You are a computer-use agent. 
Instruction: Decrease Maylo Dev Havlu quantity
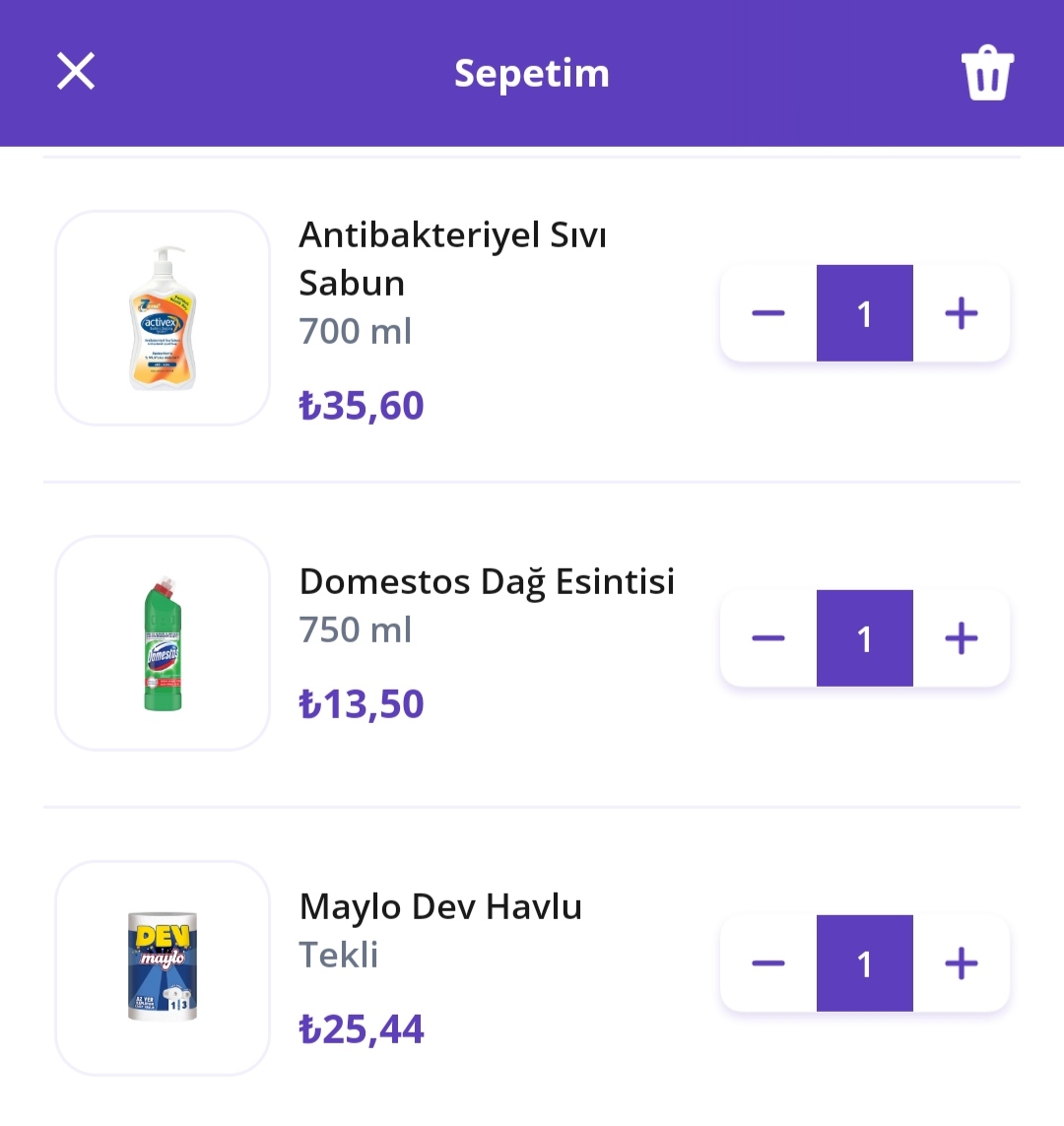(x=768, y=963)
